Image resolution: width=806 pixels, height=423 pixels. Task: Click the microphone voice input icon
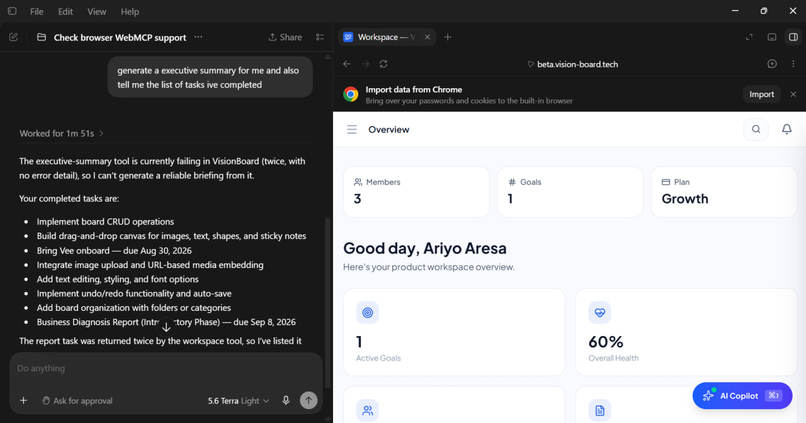(286, 400)
